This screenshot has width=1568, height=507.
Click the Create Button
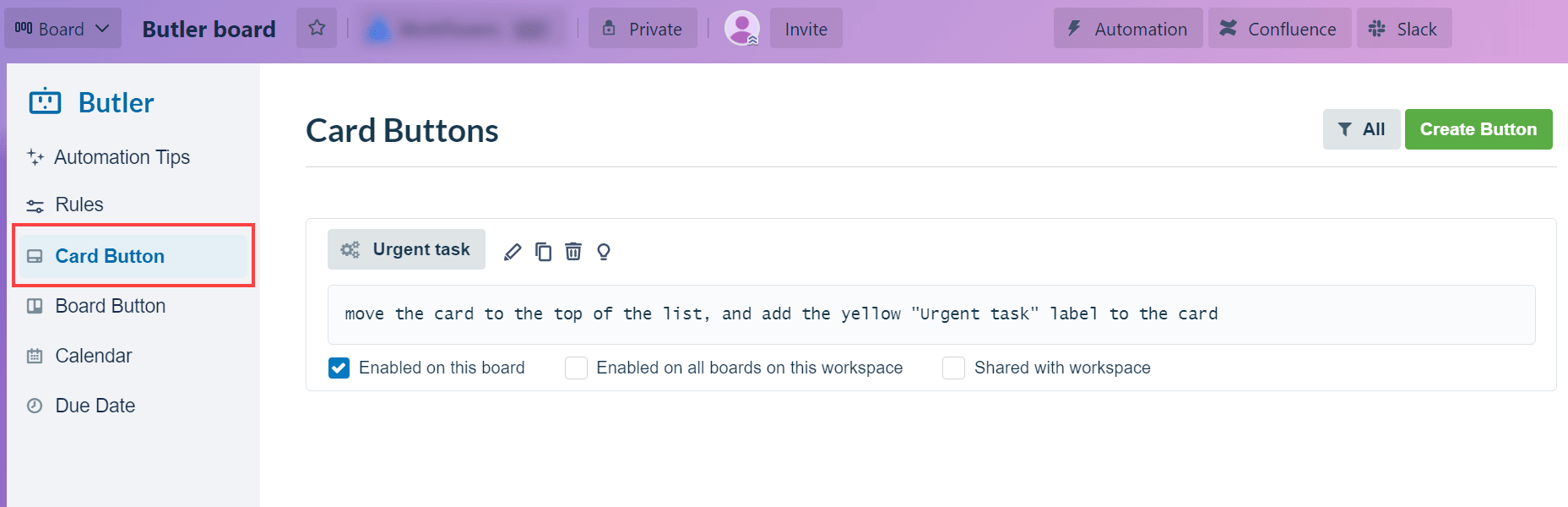[x=1478, y=129]
